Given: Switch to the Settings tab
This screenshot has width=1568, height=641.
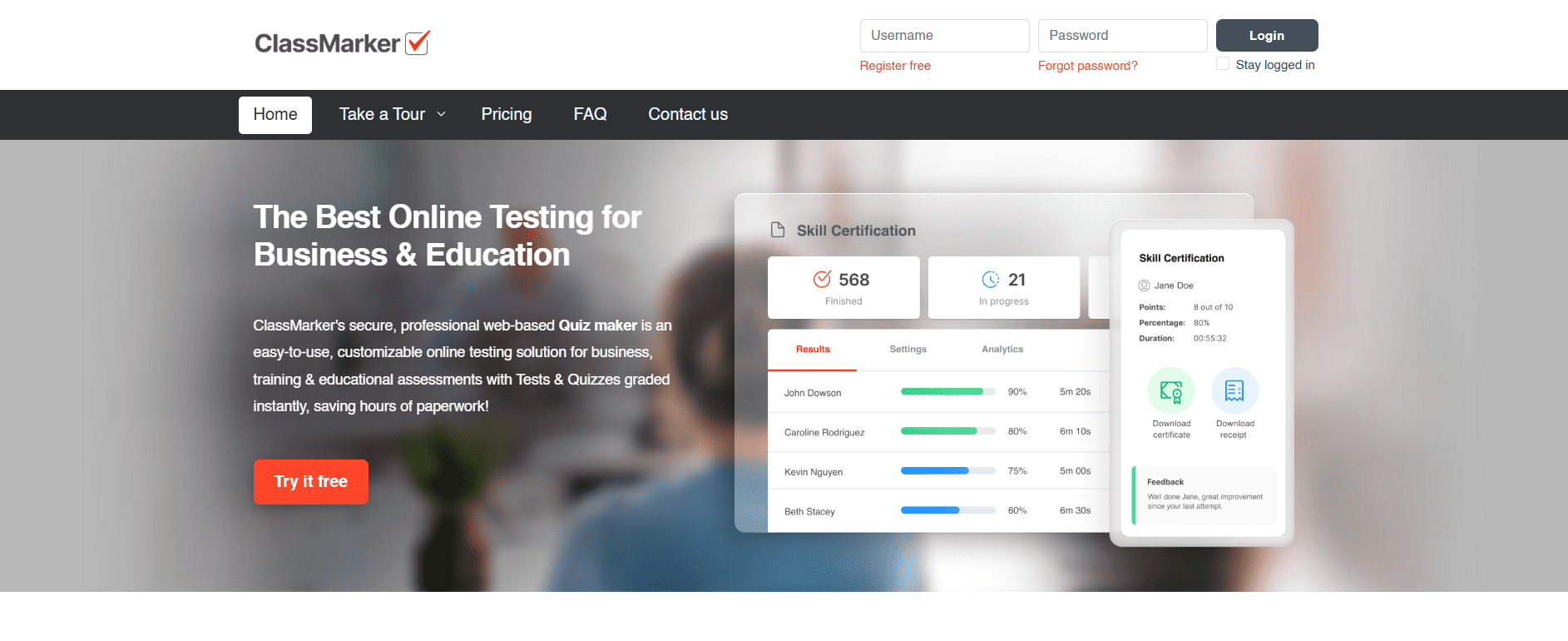Looking at the screenshot, I should coord(908,350).
